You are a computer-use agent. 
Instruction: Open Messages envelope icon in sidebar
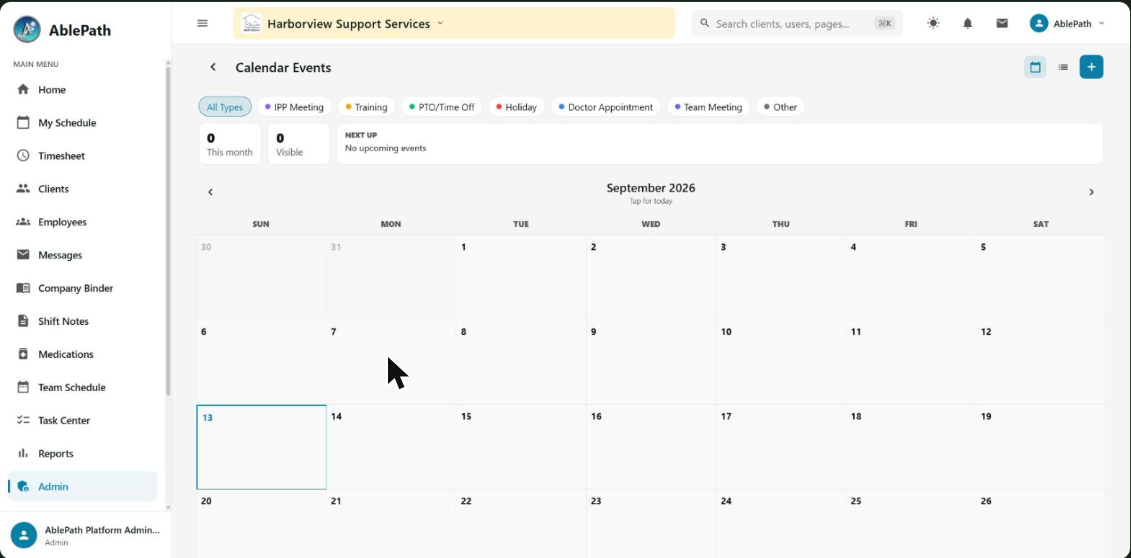[23, 255]
